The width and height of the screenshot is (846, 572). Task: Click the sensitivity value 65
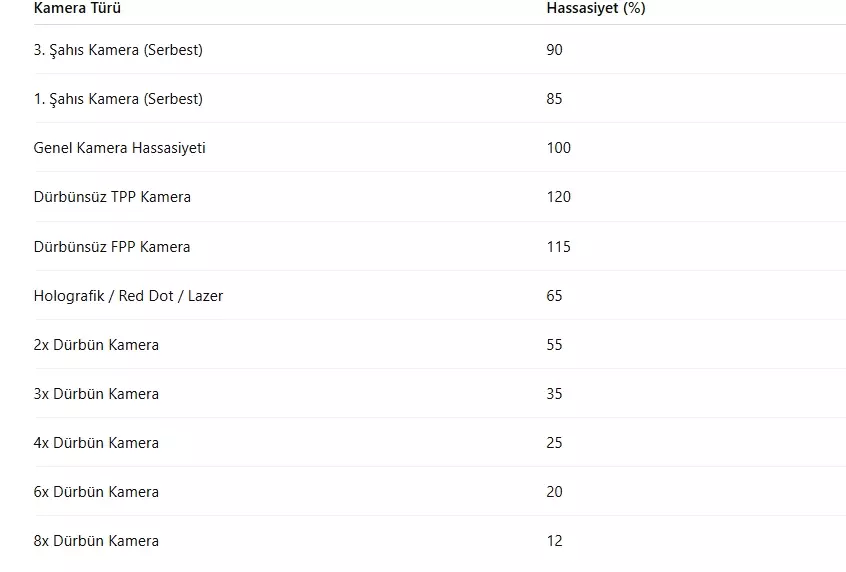[555, 296]
